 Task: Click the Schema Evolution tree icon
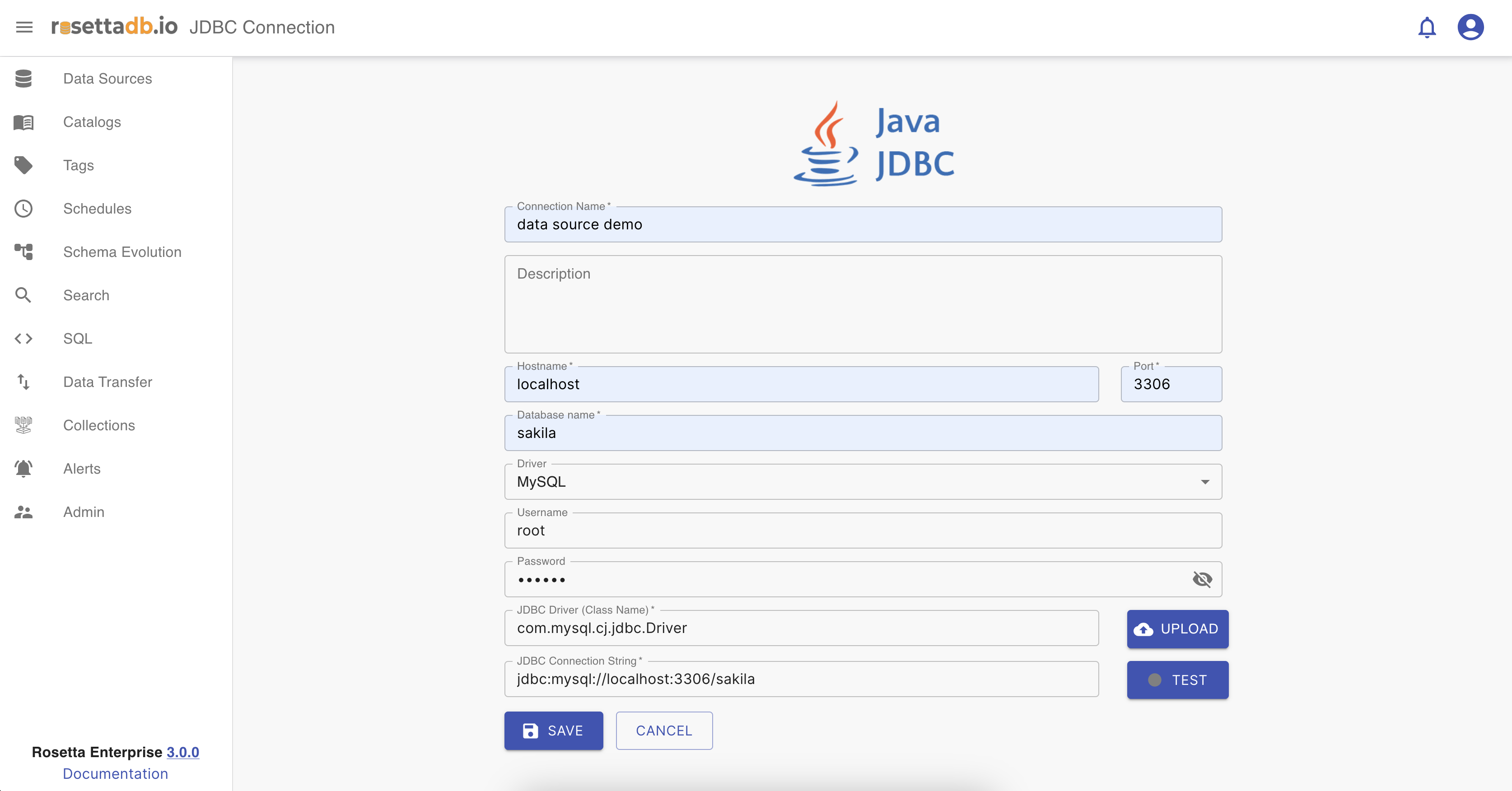23,252
